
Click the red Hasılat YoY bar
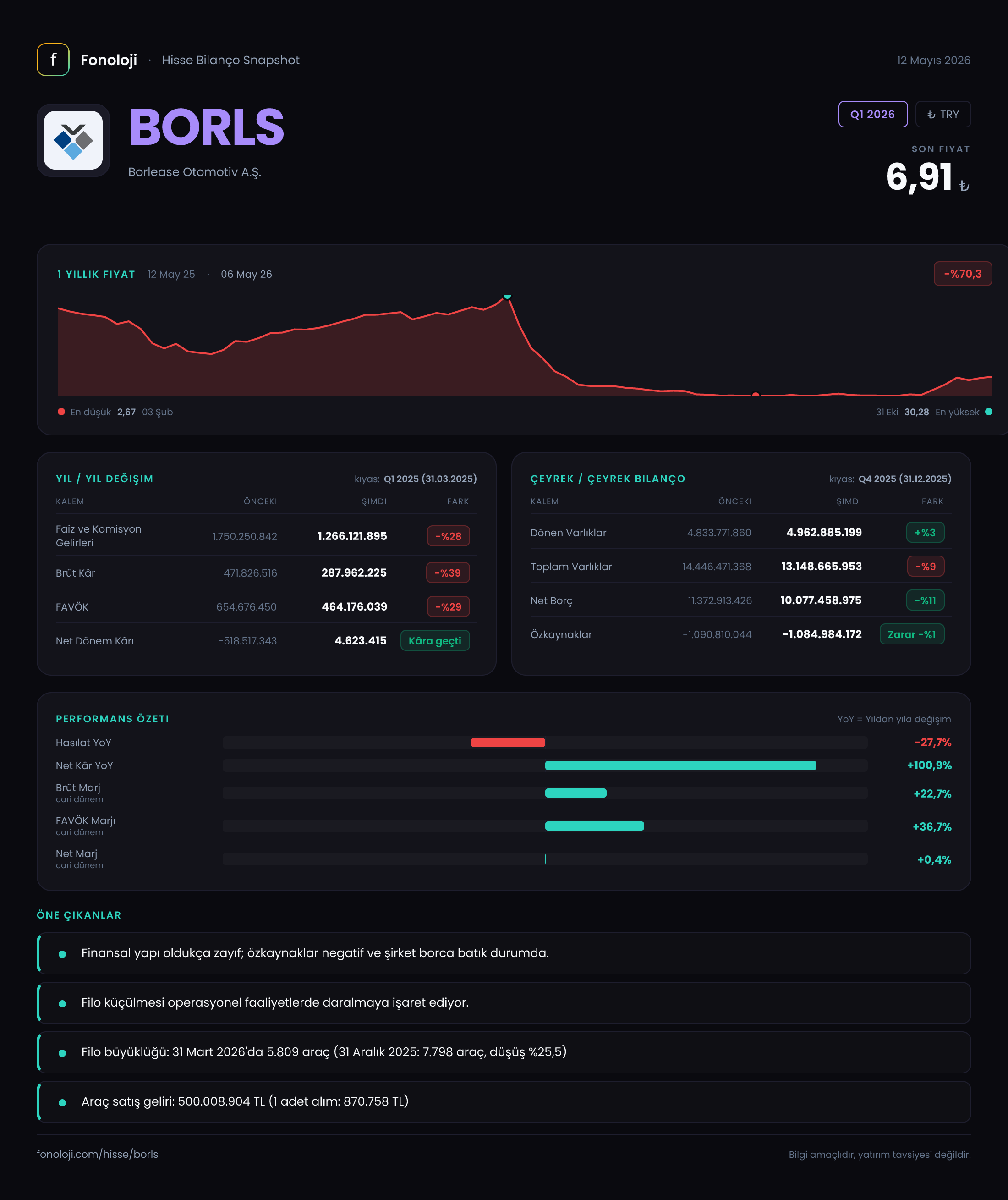point(507,743)
